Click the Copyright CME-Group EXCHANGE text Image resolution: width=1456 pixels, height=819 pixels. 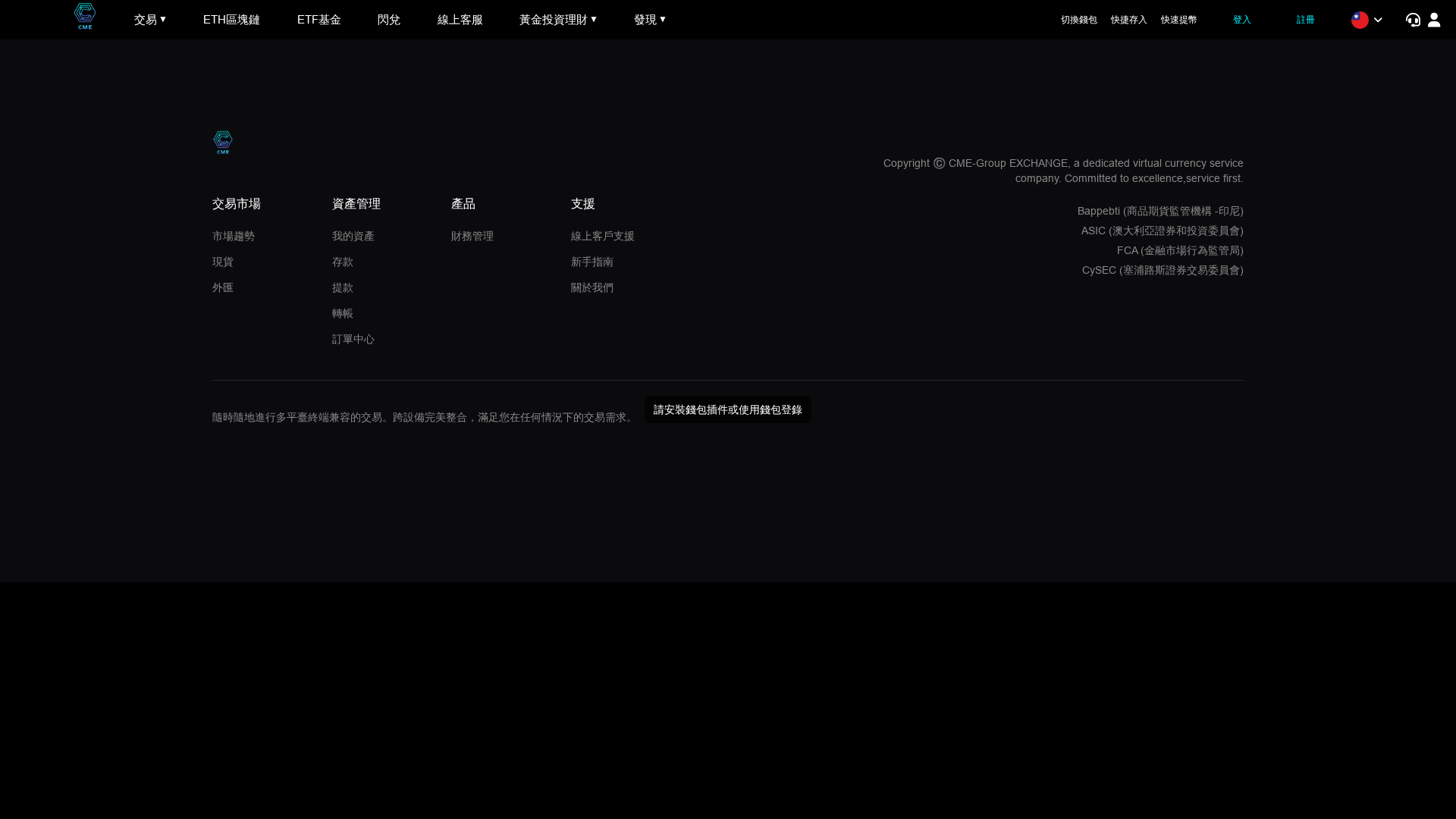[x=1063, y=171]
